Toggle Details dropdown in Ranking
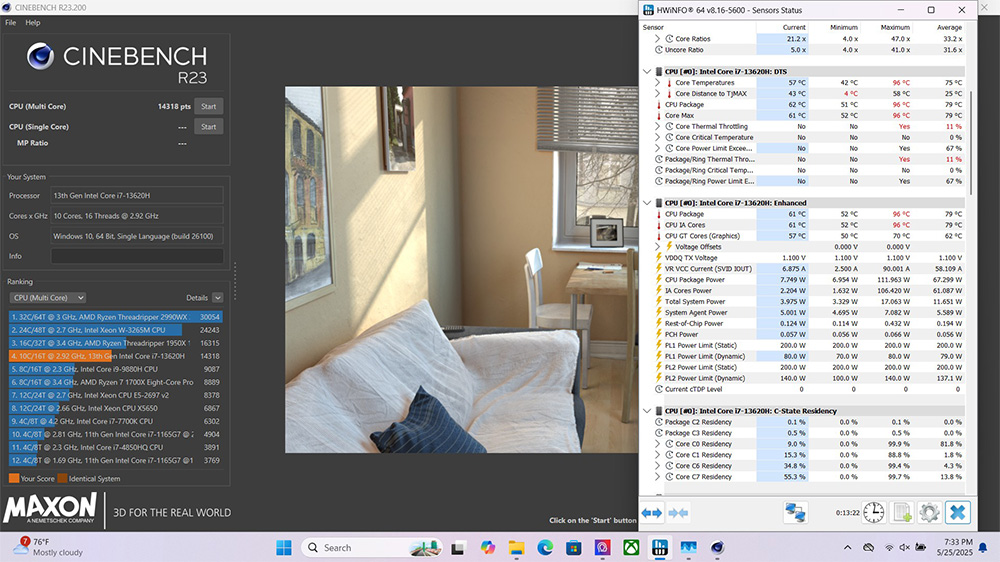Screen dimensions: 1000x562 point(217,298)
